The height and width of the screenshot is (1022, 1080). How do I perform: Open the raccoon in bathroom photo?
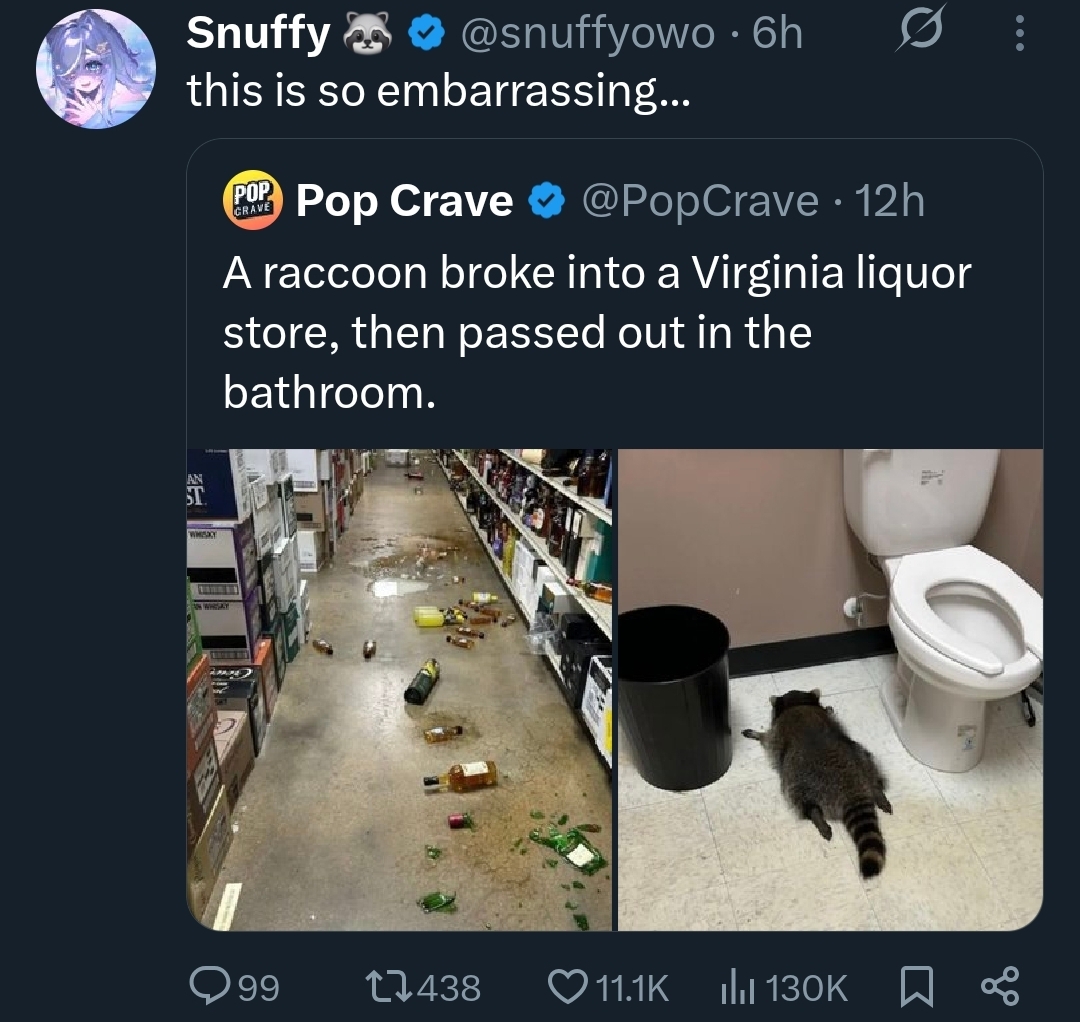[830, 690]
